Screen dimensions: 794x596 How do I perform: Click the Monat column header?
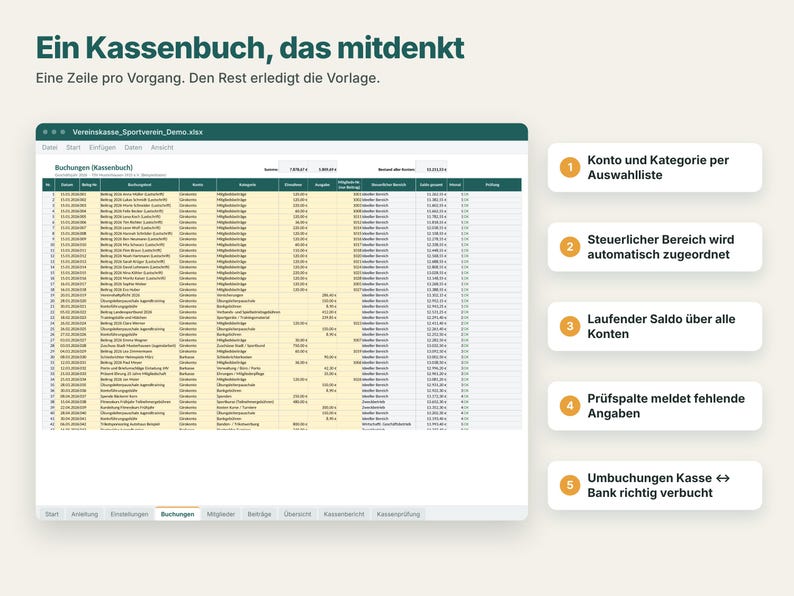(455, 185)
